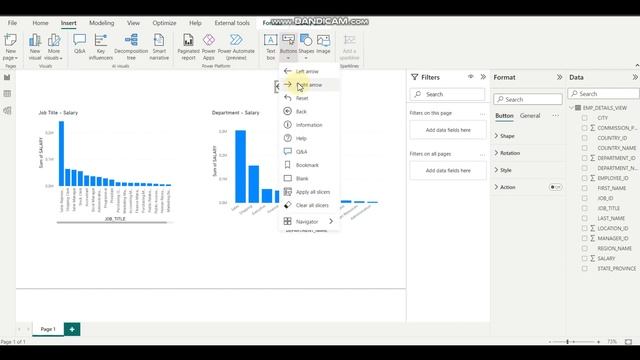Adjust the zoom slider
Image resolution: width=640 pixels, height=360 pixels.
point(568,342)
